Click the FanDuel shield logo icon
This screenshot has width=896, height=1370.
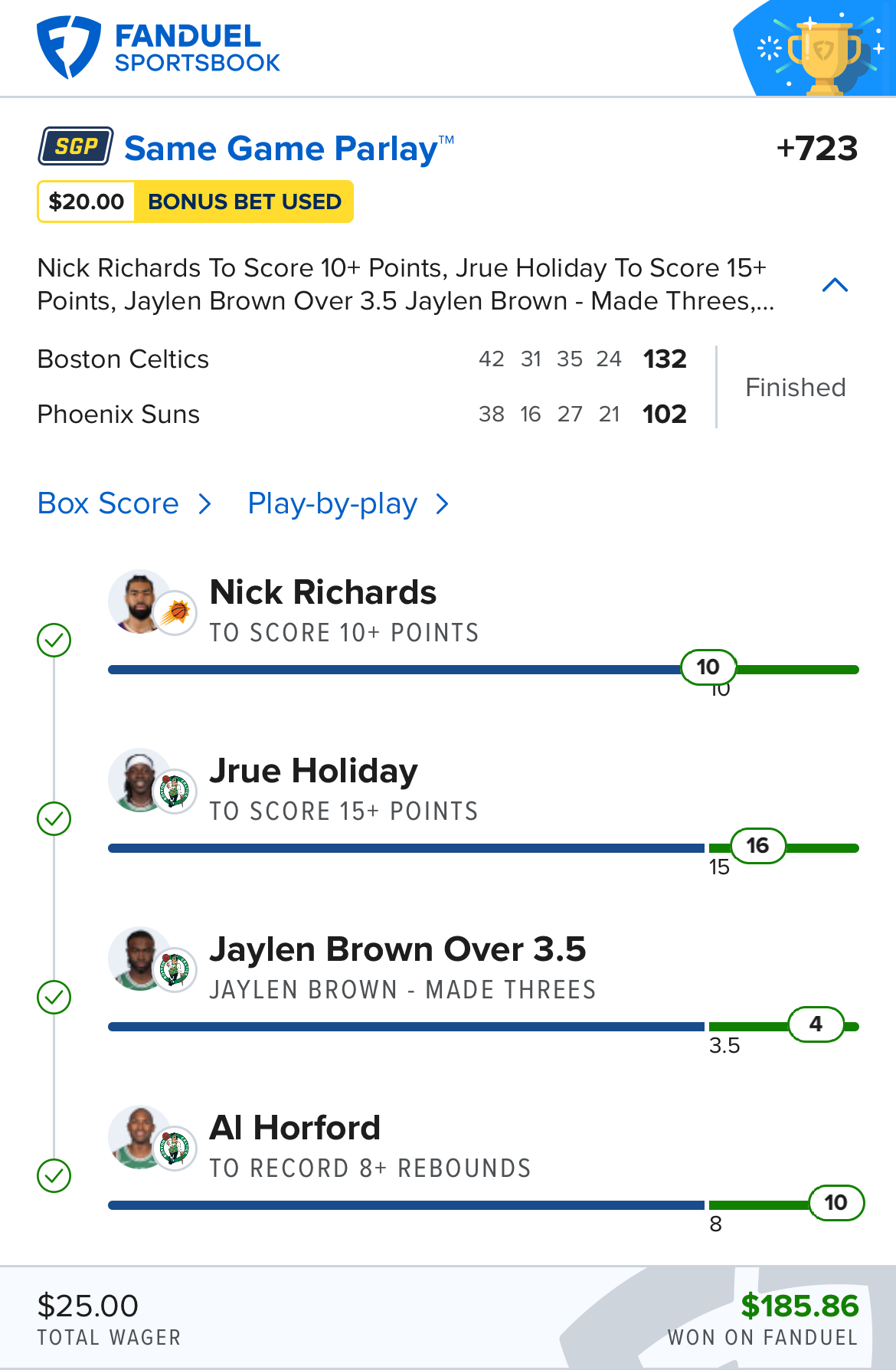69,48
